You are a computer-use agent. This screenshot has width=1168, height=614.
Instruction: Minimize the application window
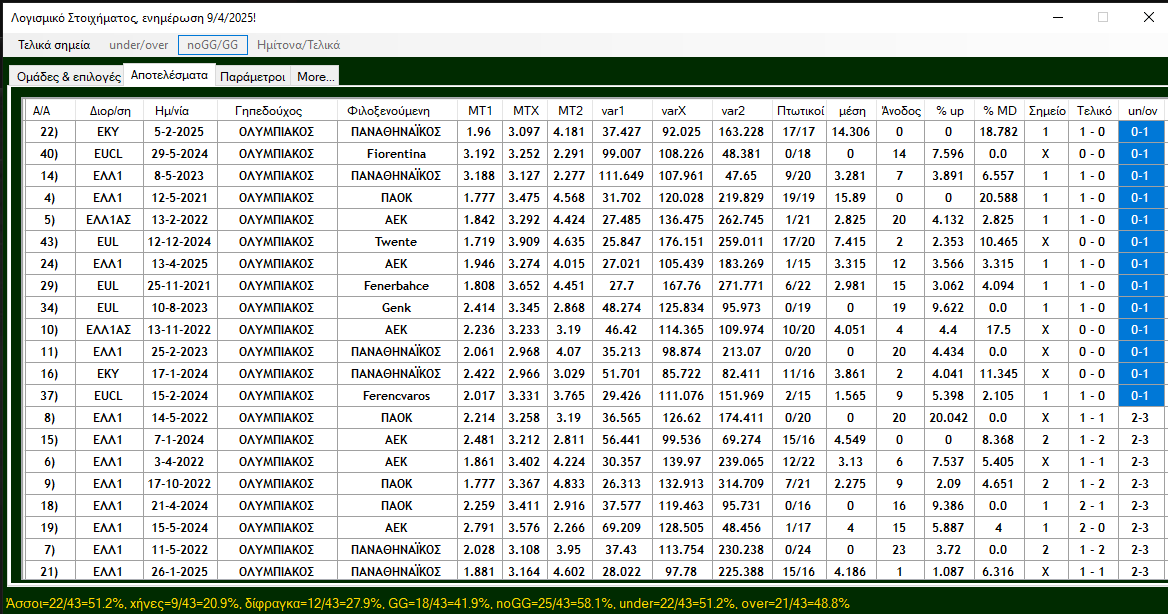point(1057,17)
